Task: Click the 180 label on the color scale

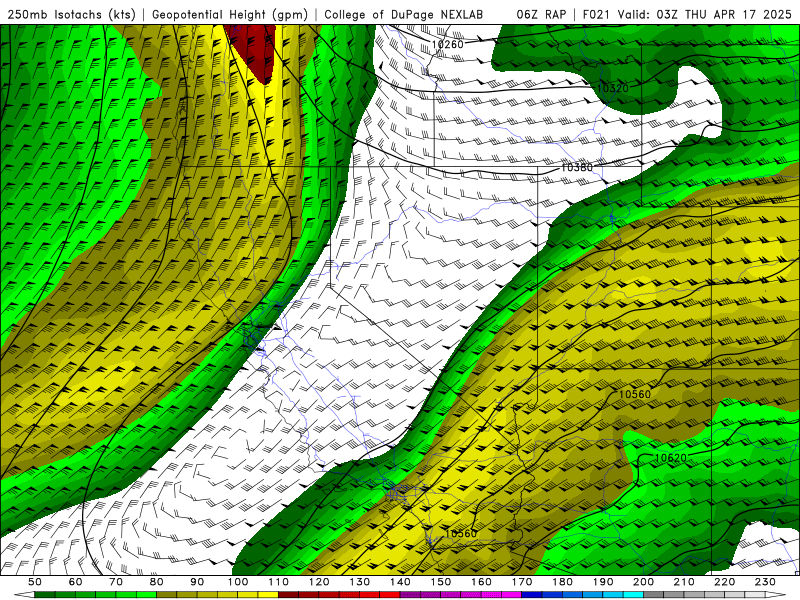Action: [562, 582]
